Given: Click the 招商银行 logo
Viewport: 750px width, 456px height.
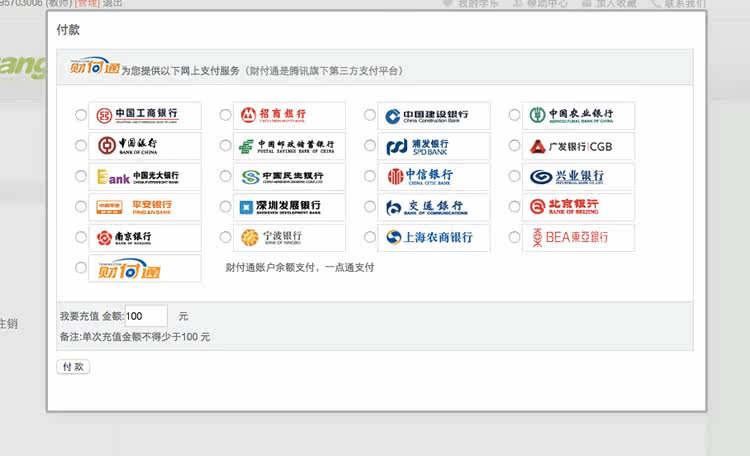Looking at the screenshot, I should [289, 115].
